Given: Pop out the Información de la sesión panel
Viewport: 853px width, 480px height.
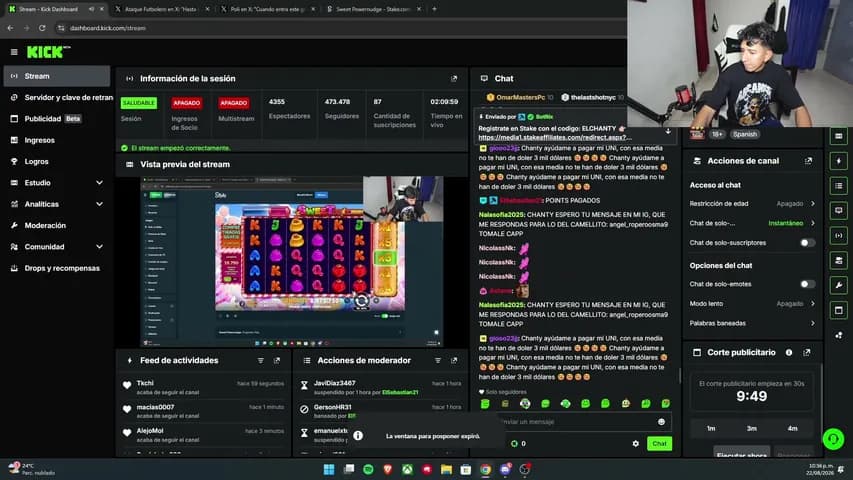Looking at the screenshot, I should (x=454, y=79).
